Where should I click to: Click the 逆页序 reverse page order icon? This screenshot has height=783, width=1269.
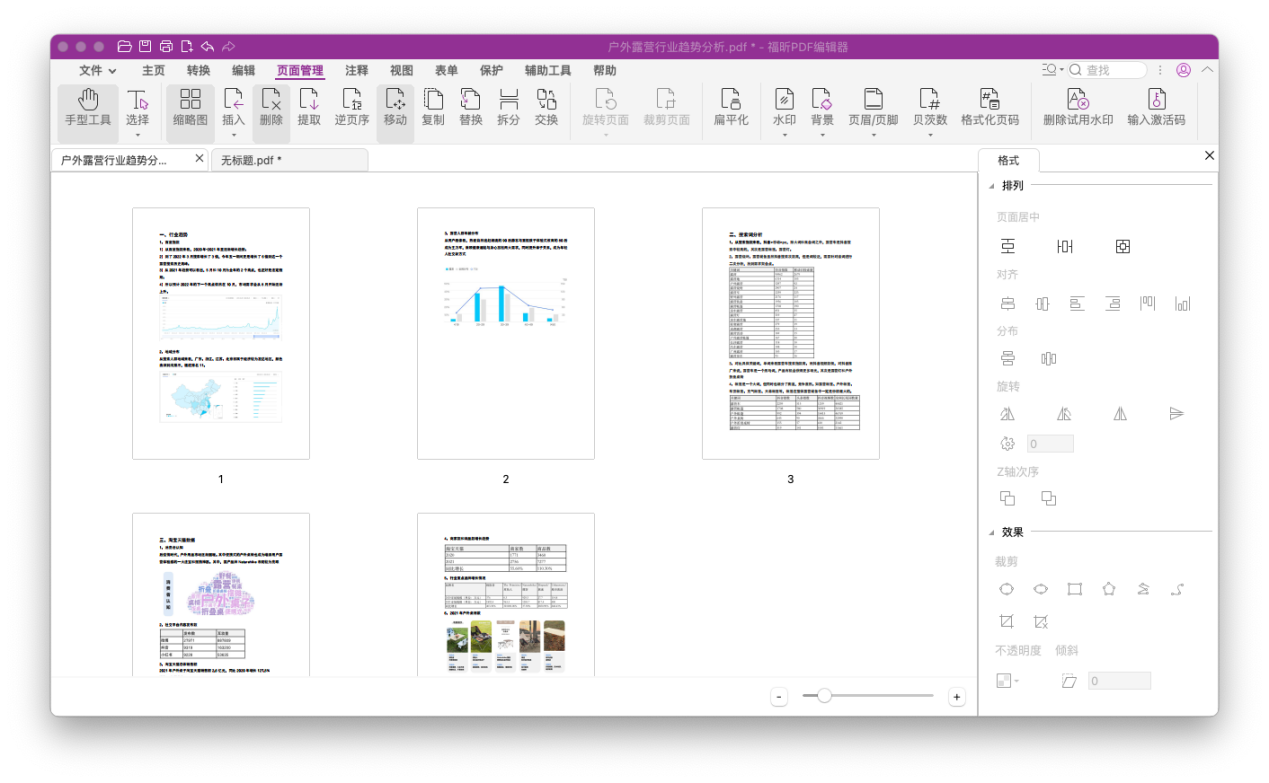(352, 108)
